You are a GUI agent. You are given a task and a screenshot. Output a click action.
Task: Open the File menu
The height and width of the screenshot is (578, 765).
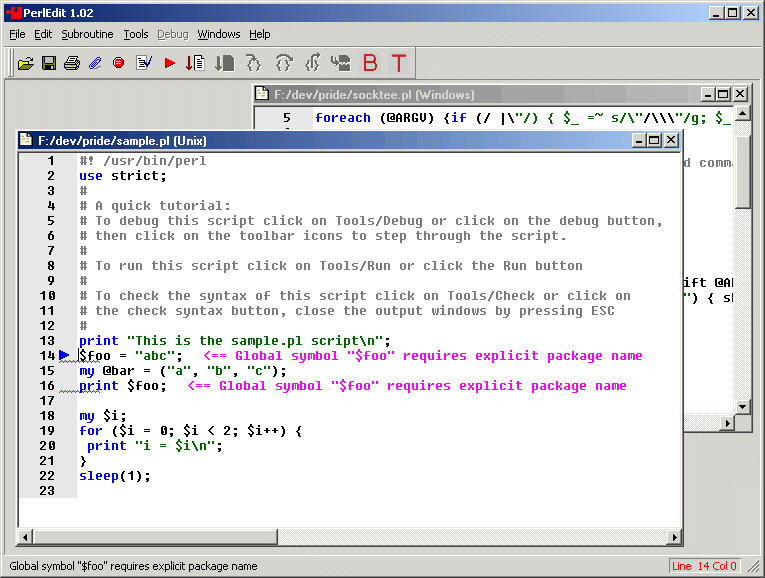point(17,34)
